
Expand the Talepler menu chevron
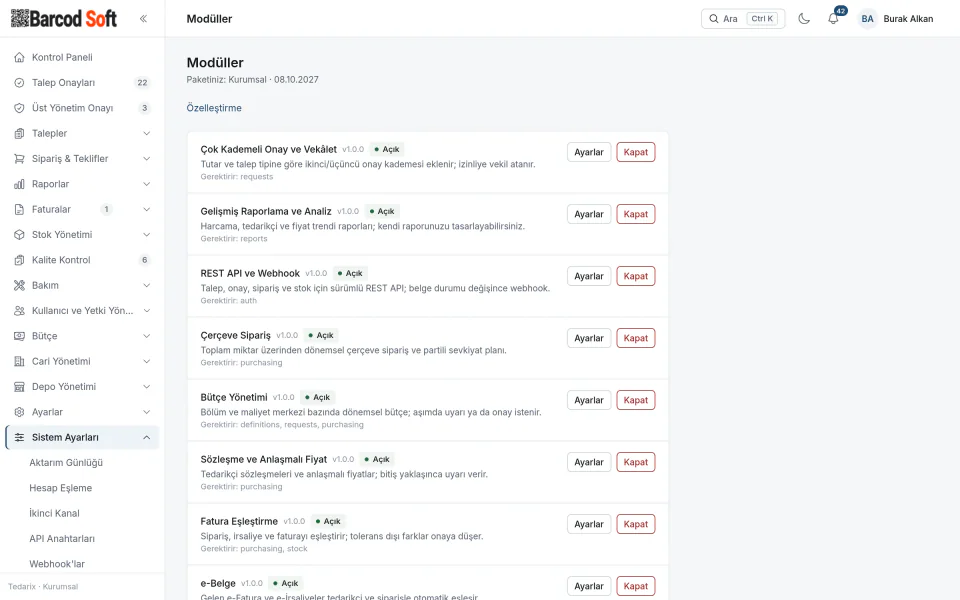click(x=146, y=133)
